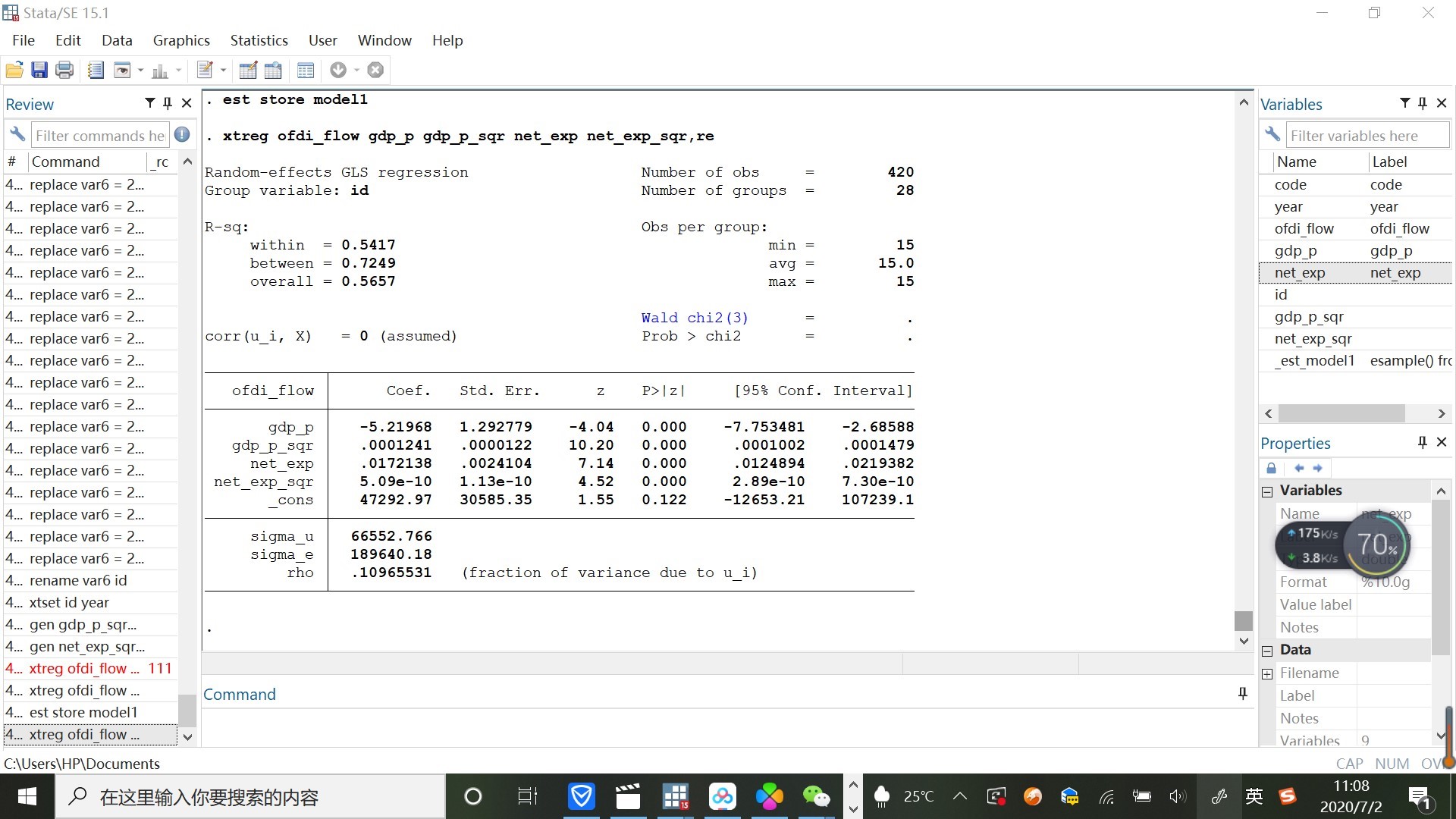The height and width of the screenshot is (819, 1456).
Task: Open the Graphics menu
Action: pos(181,40)
